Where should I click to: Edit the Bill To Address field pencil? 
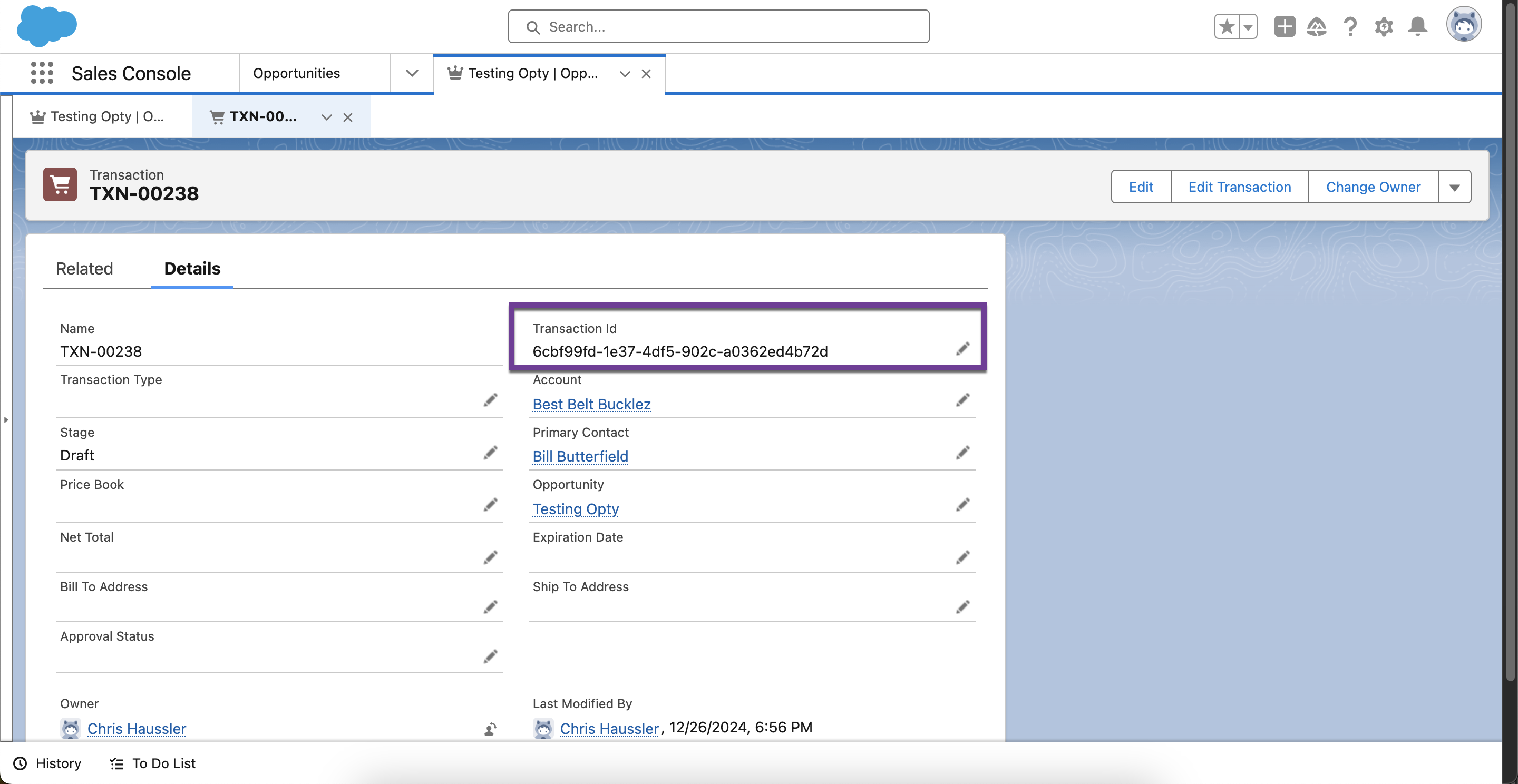click(x=490, y=606)
